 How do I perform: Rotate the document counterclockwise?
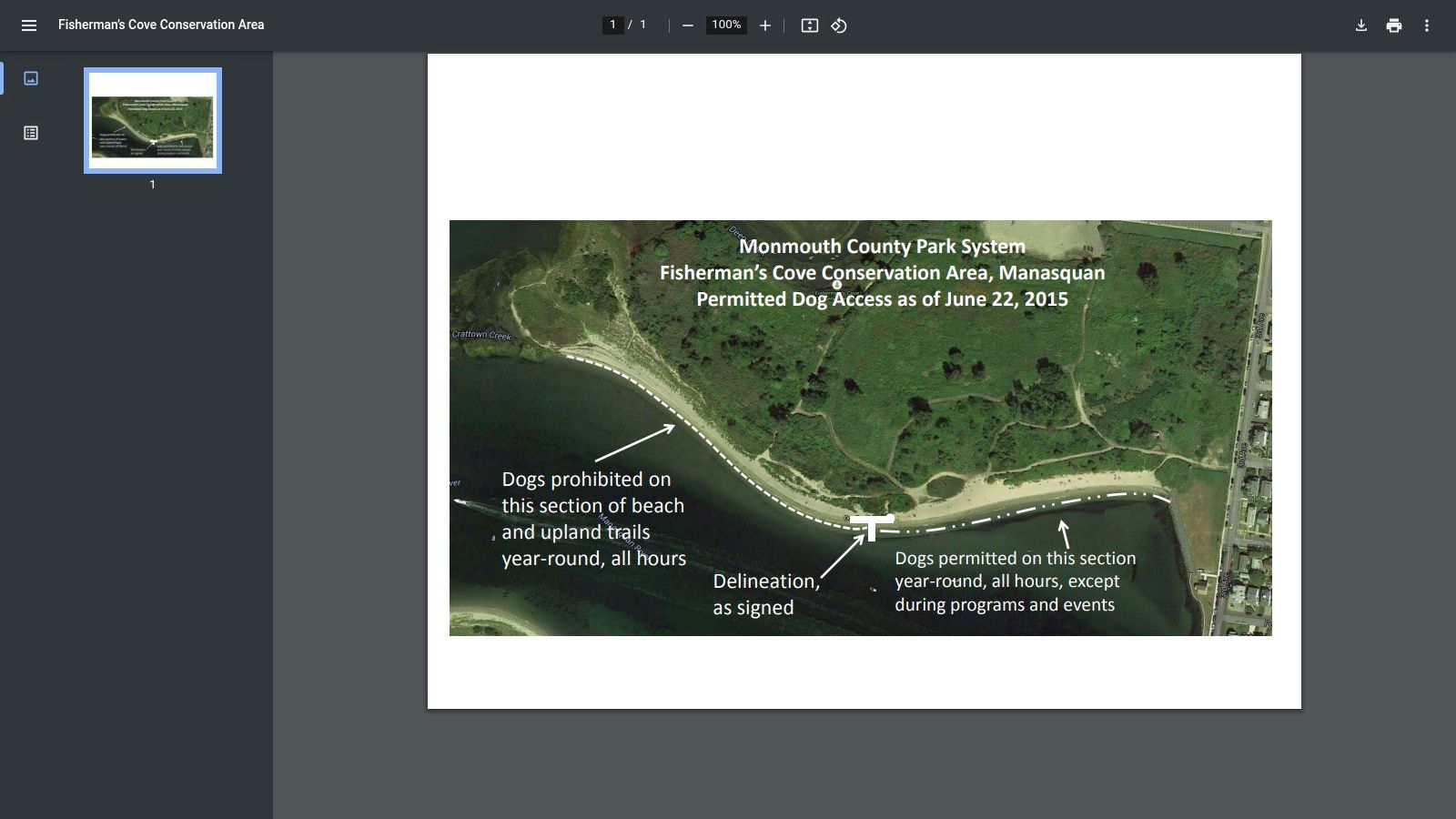click(x=839, y=25)
